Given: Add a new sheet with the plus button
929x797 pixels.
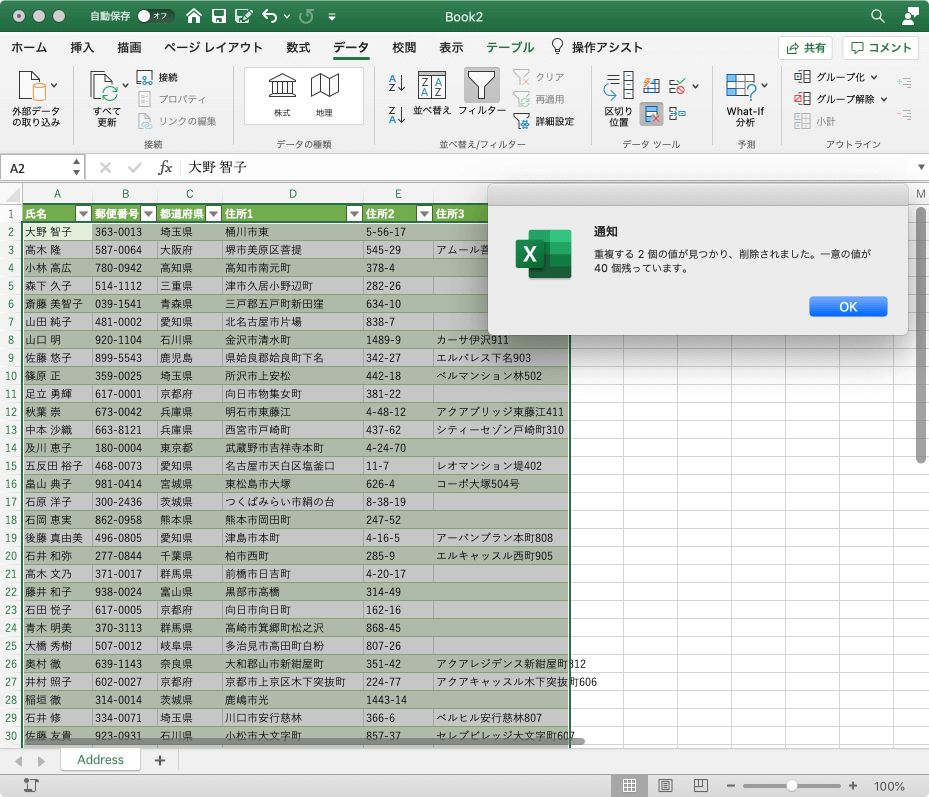Looking at the screenshot, I should point(159,760).
